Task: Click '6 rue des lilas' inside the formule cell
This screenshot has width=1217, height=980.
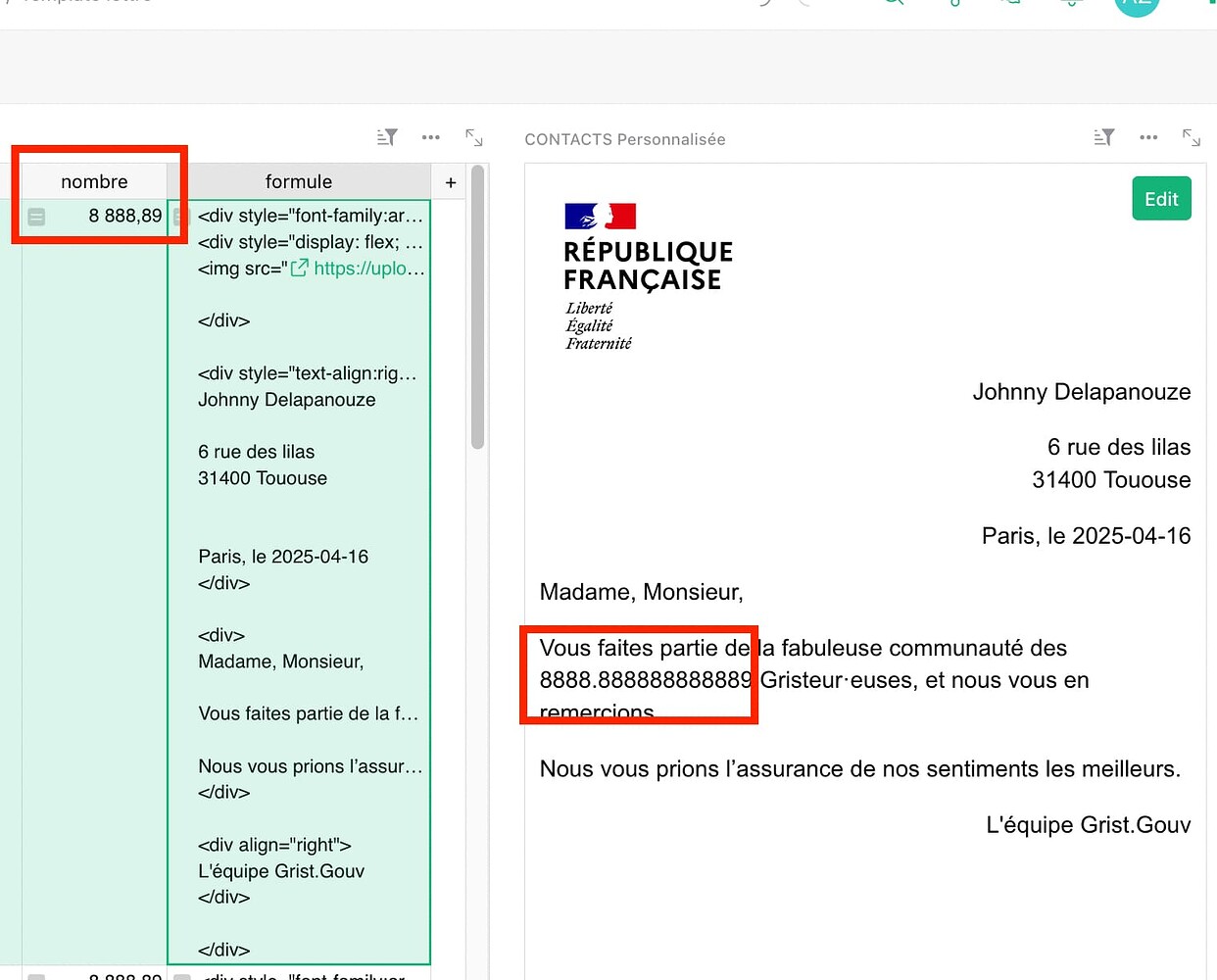Action: pos(257,452)
